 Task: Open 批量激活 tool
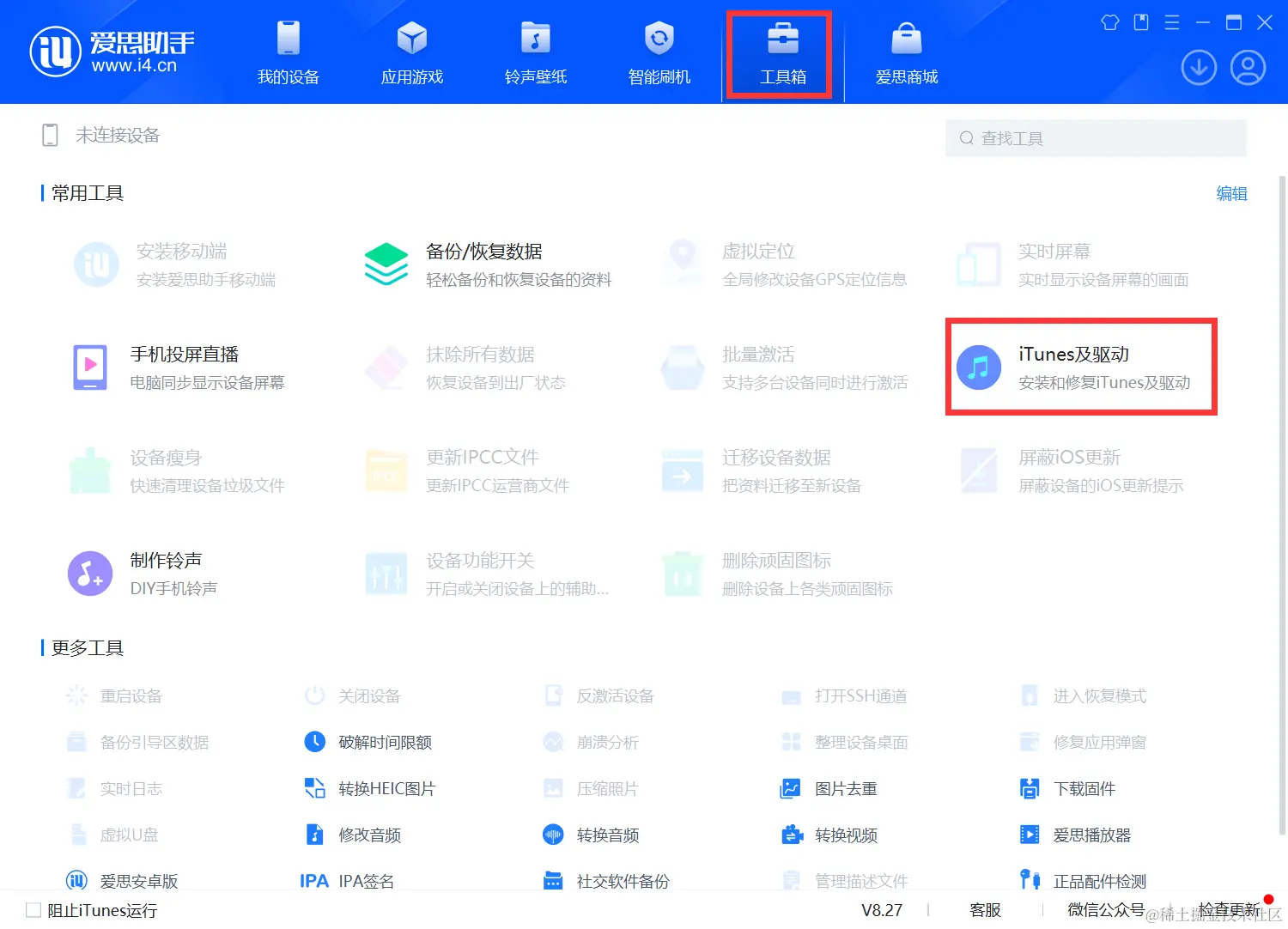click(784, 367)
